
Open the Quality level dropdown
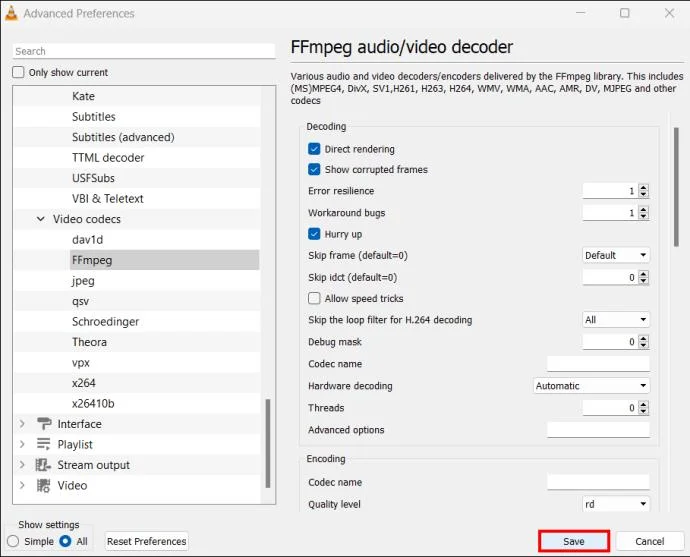point(616,504)
